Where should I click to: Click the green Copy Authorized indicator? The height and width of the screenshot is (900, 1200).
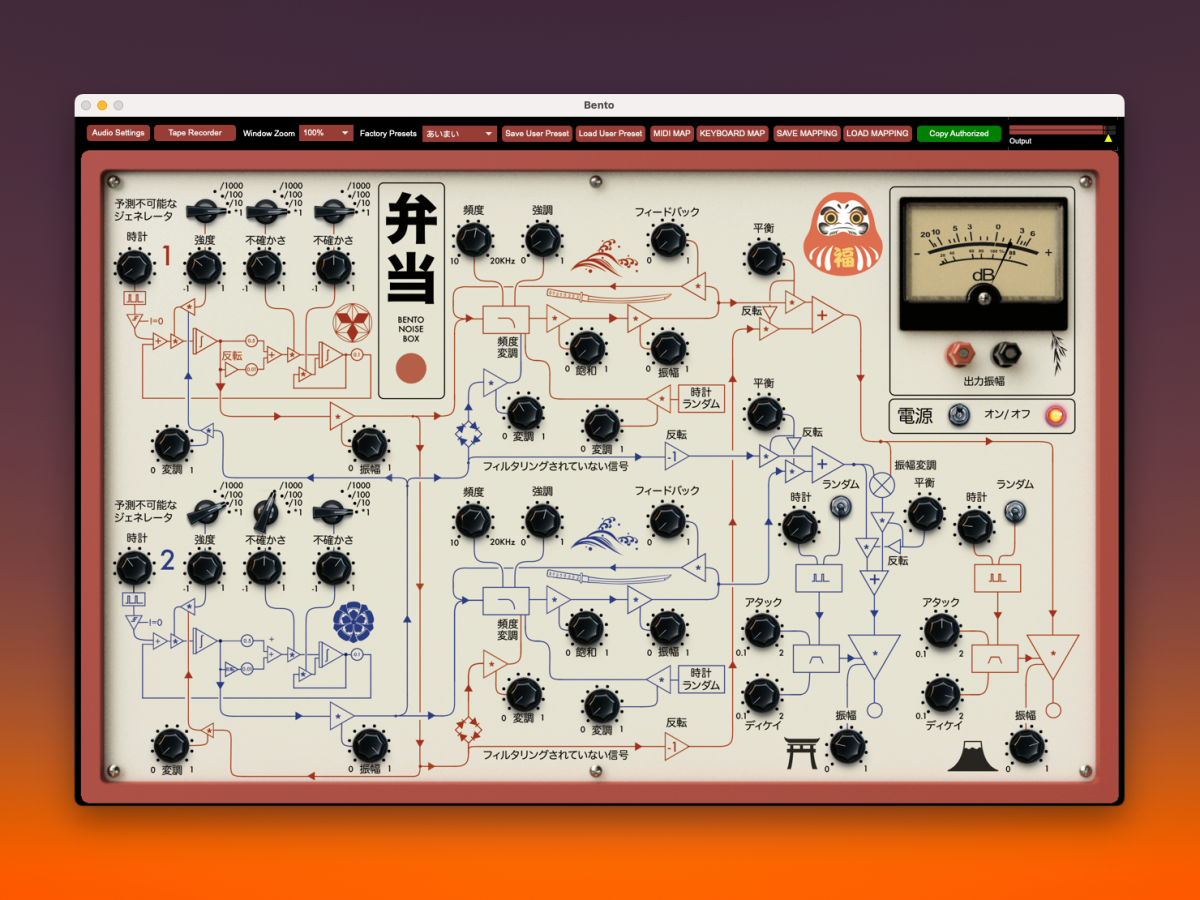958,133
